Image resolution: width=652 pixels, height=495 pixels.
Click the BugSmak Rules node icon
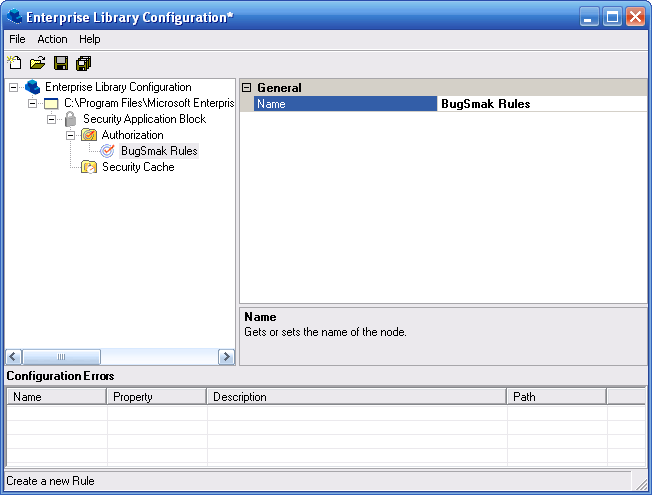pos(108,151)
